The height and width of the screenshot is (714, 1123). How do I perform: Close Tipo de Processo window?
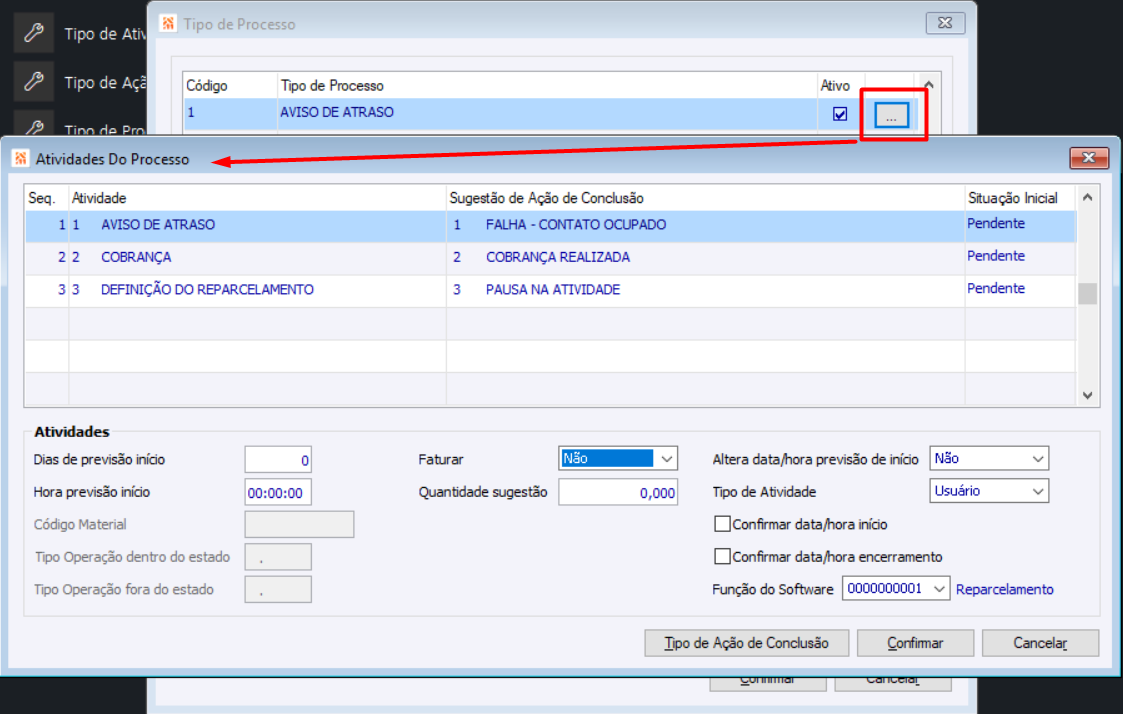[x=945, y=23]
